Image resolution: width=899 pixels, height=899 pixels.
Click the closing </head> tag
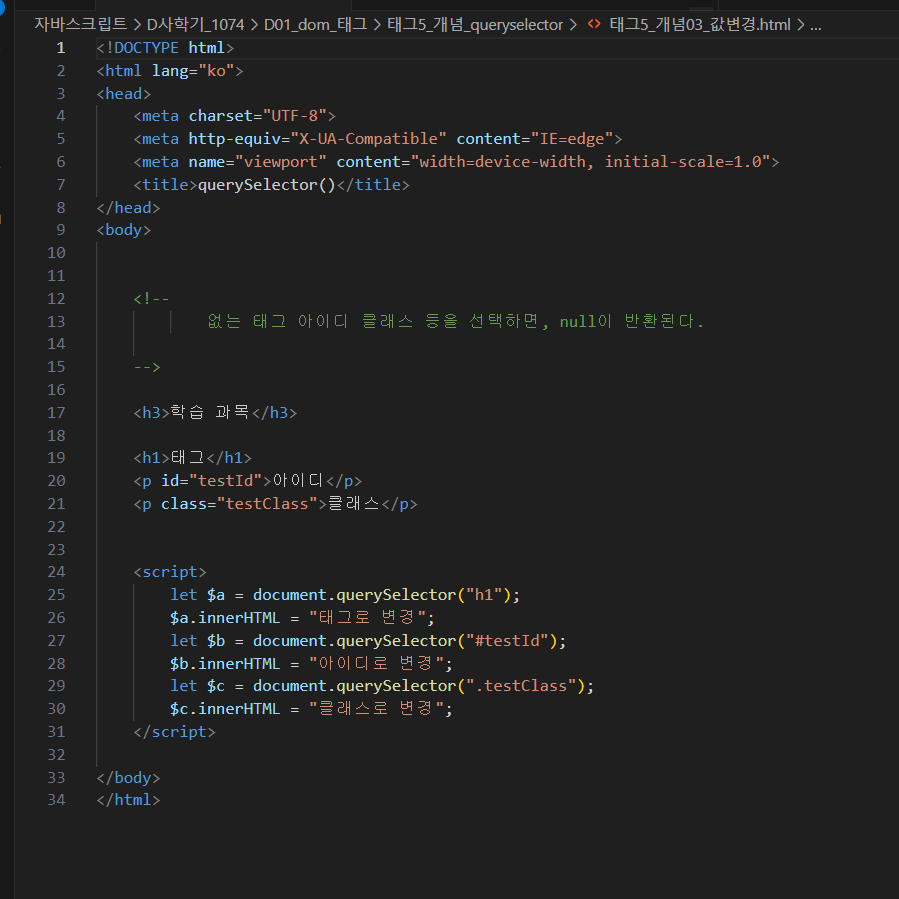(x=128, y=208)
